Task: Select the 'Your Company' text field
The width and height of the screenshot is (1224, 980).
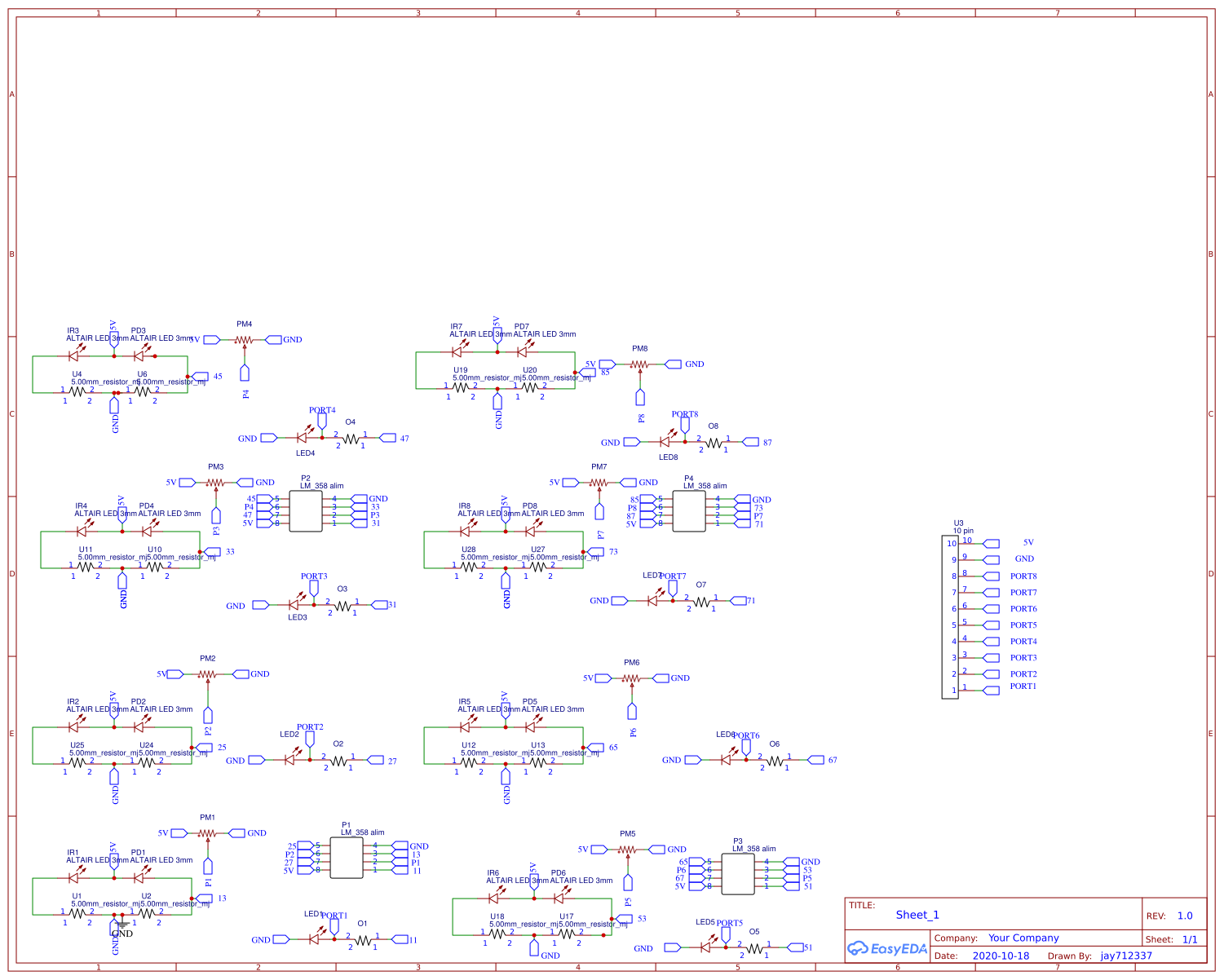Action: [x=1023, y=938]
